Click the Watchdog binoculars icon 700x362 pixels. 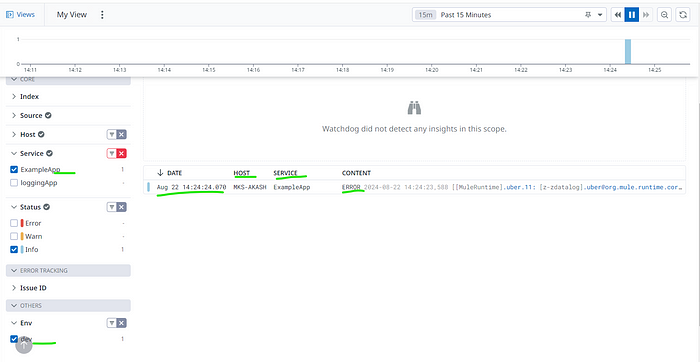414,108
